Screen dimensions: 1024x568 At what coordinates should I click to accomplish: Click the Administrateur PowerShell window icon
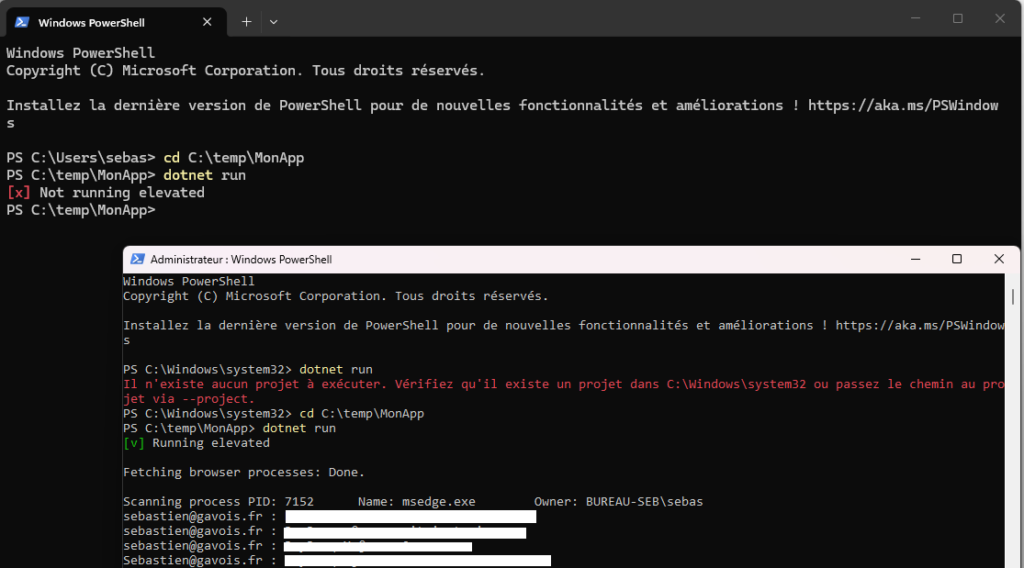(137, 259)
